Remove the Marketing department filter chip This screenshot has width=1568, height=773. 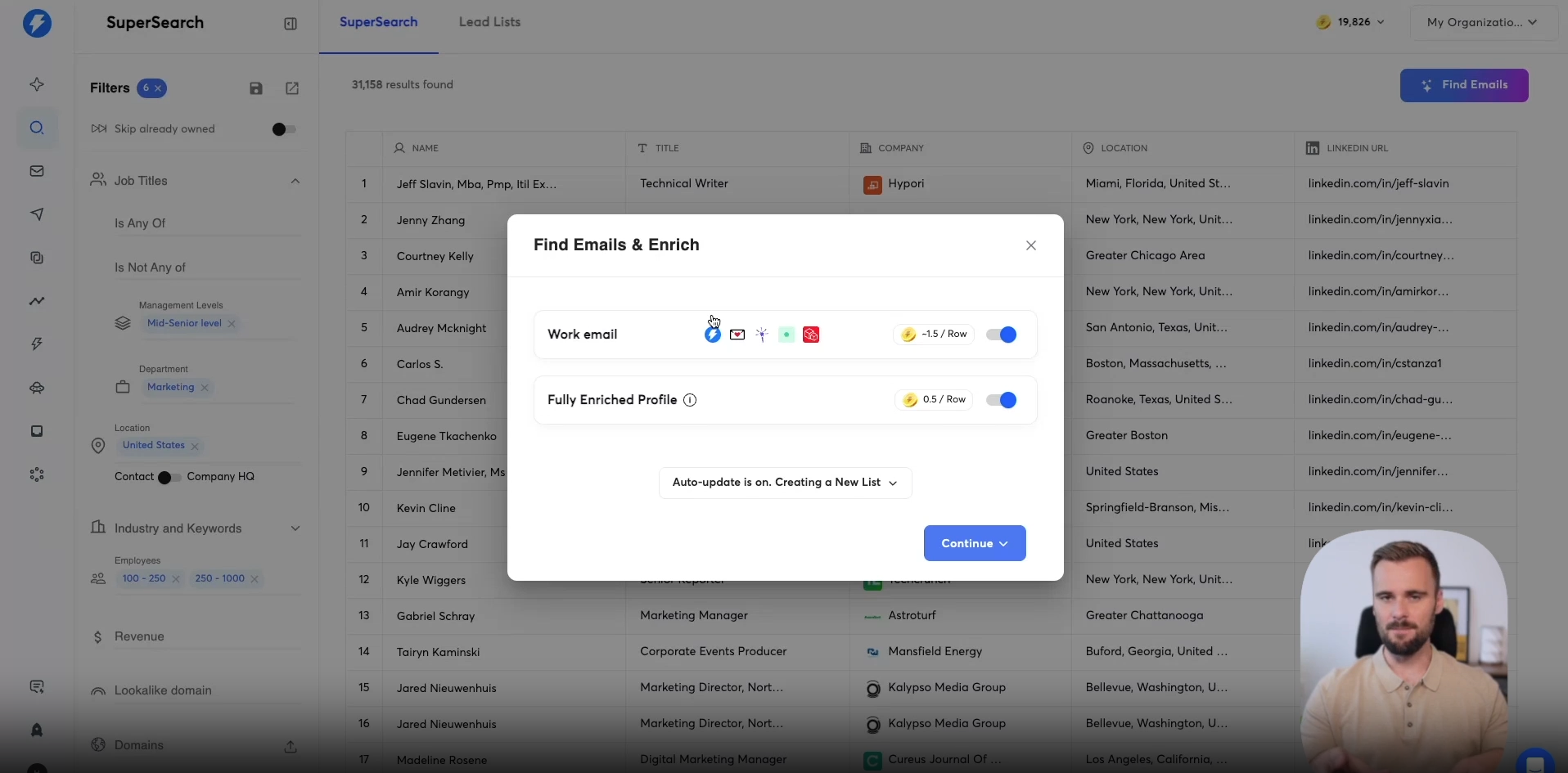[205, 388]
